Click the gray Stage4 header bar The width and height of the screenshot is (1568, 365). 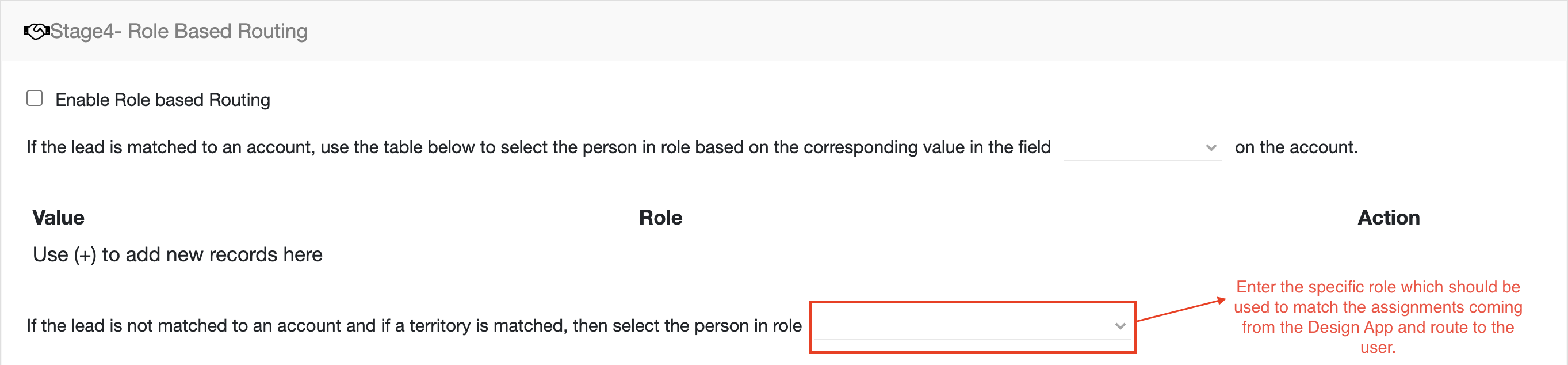coord(784,31)
